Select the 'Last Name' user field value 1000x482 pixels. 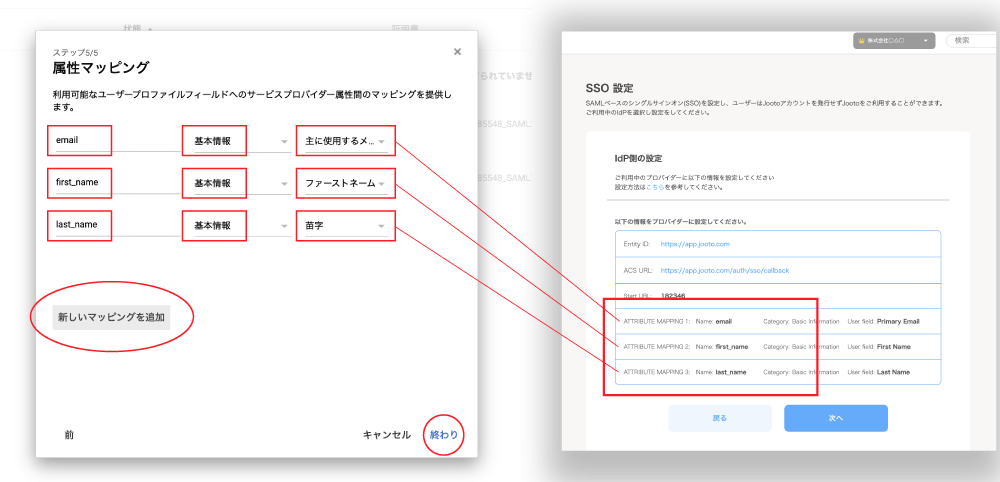[893, 372]
